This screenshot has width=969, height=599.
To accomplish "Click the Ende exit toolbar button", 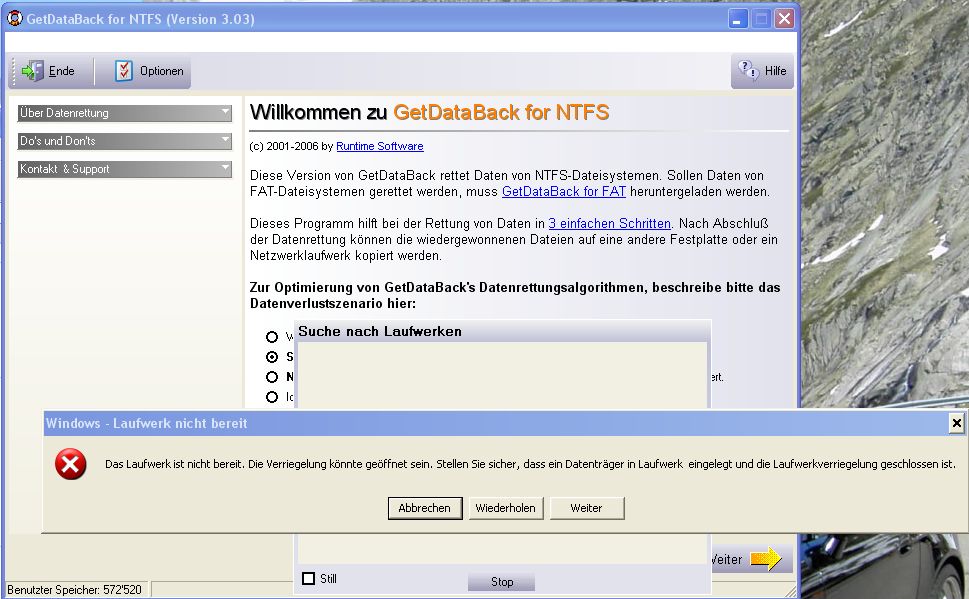I will coord(48,71).
